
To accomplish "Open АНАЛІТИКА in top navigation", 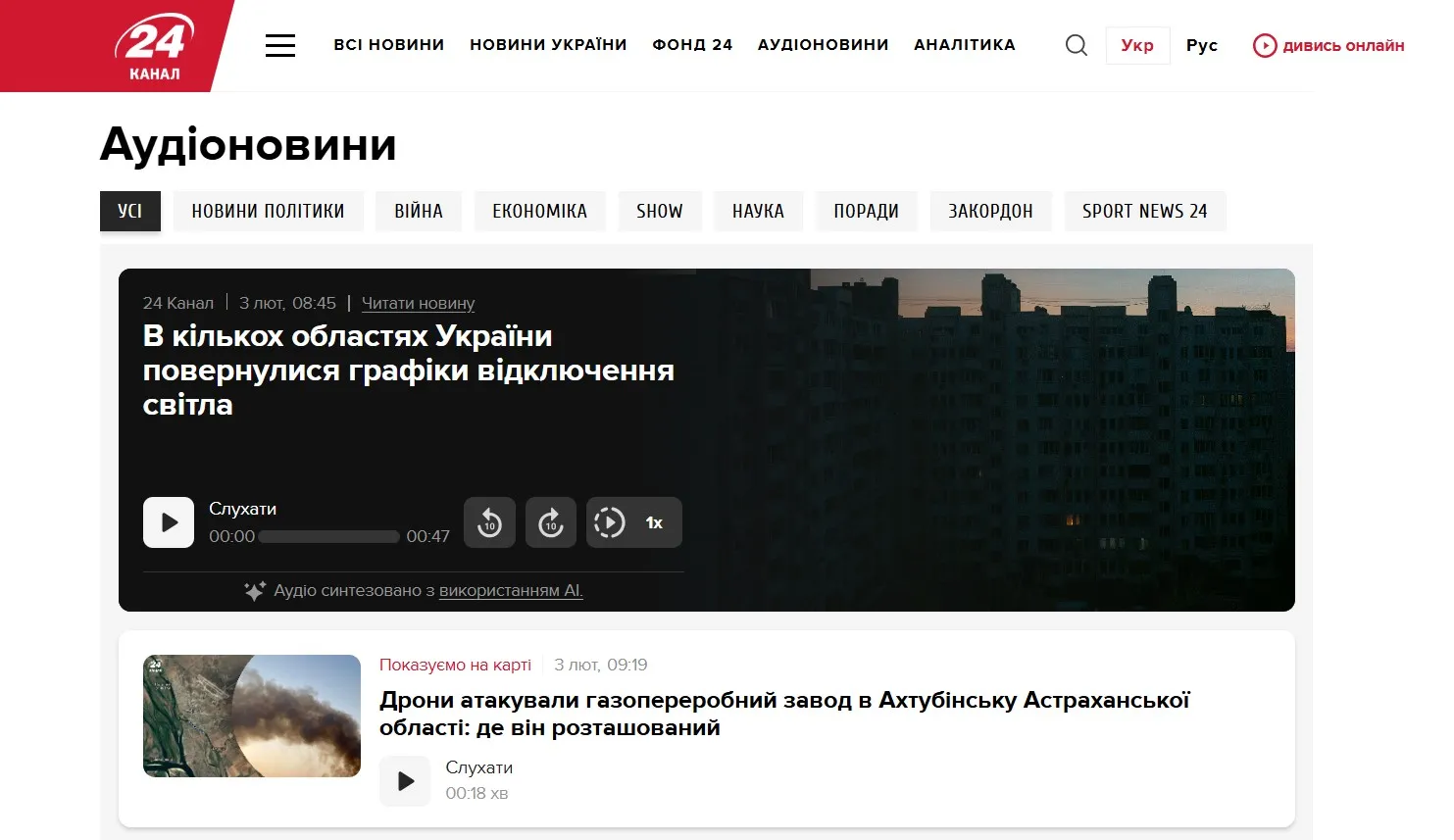I will [964, 45].
